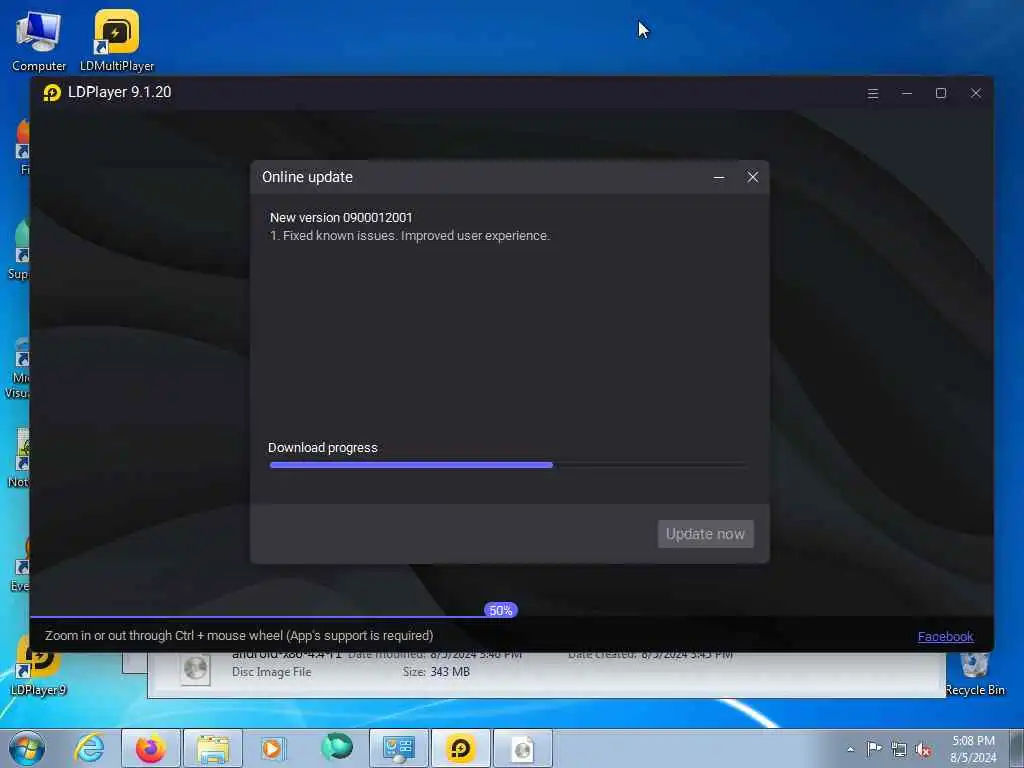Click 'Size: 343 MB' in Explorer details

[436, 671]
